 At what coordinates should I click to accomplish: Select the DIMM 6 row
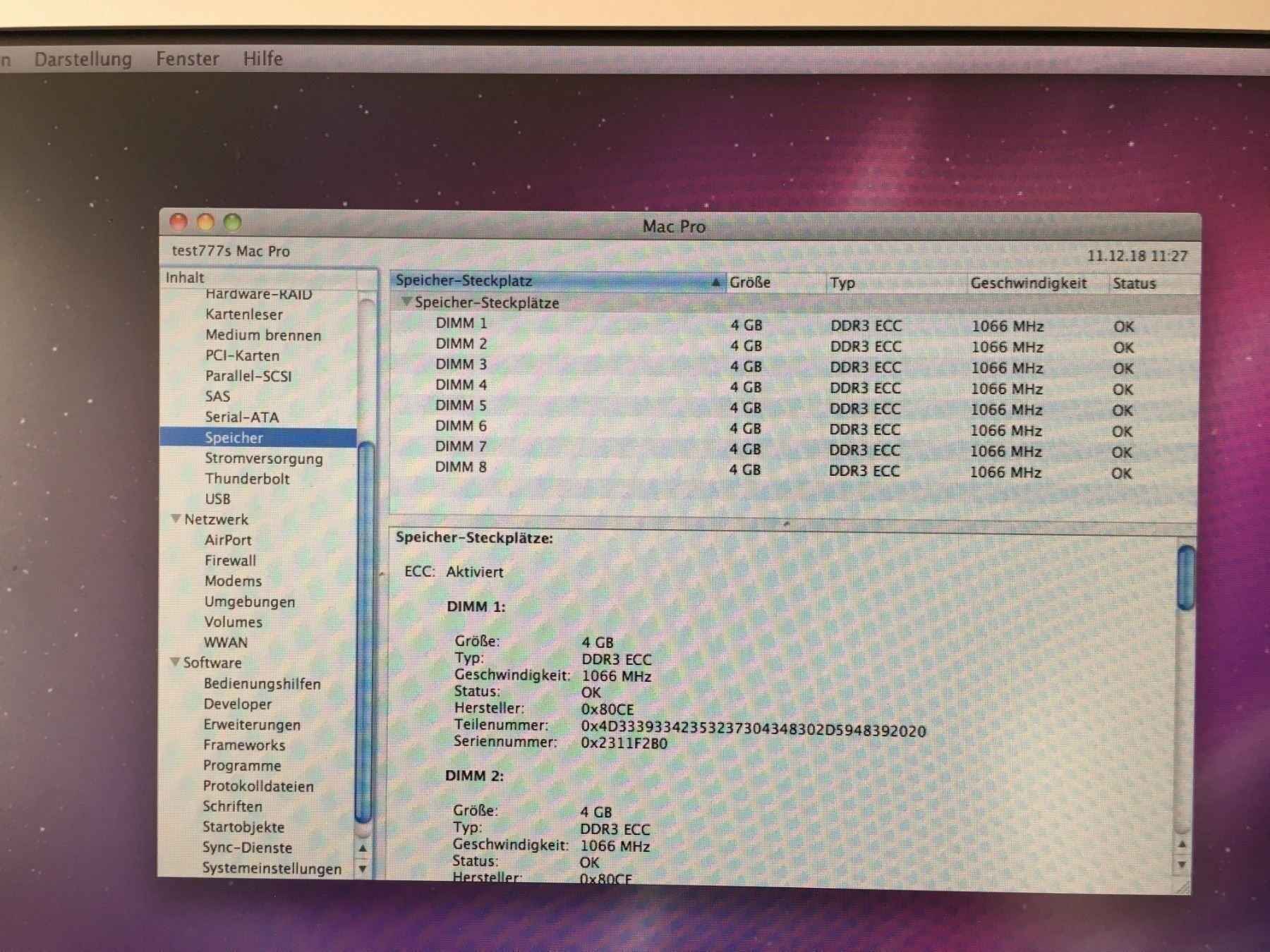pos(794,427)
